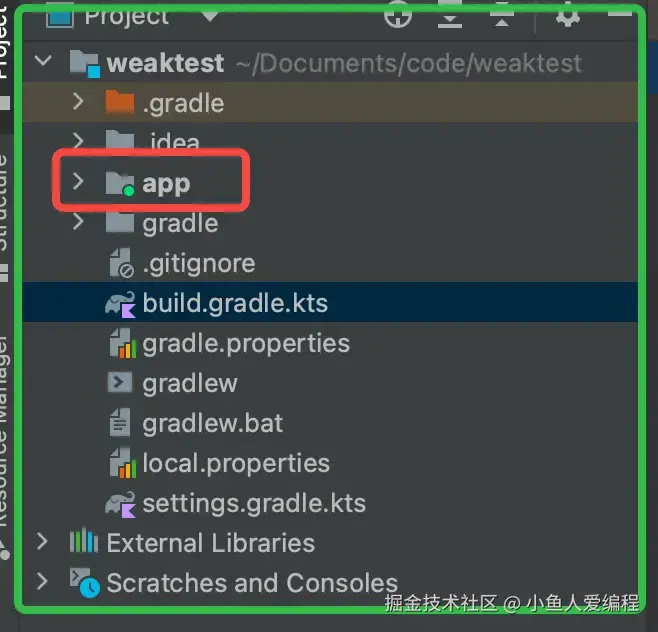Select the gradle.properties file
Viewport: 658px width, 632px height.
[x=245, y=343]
